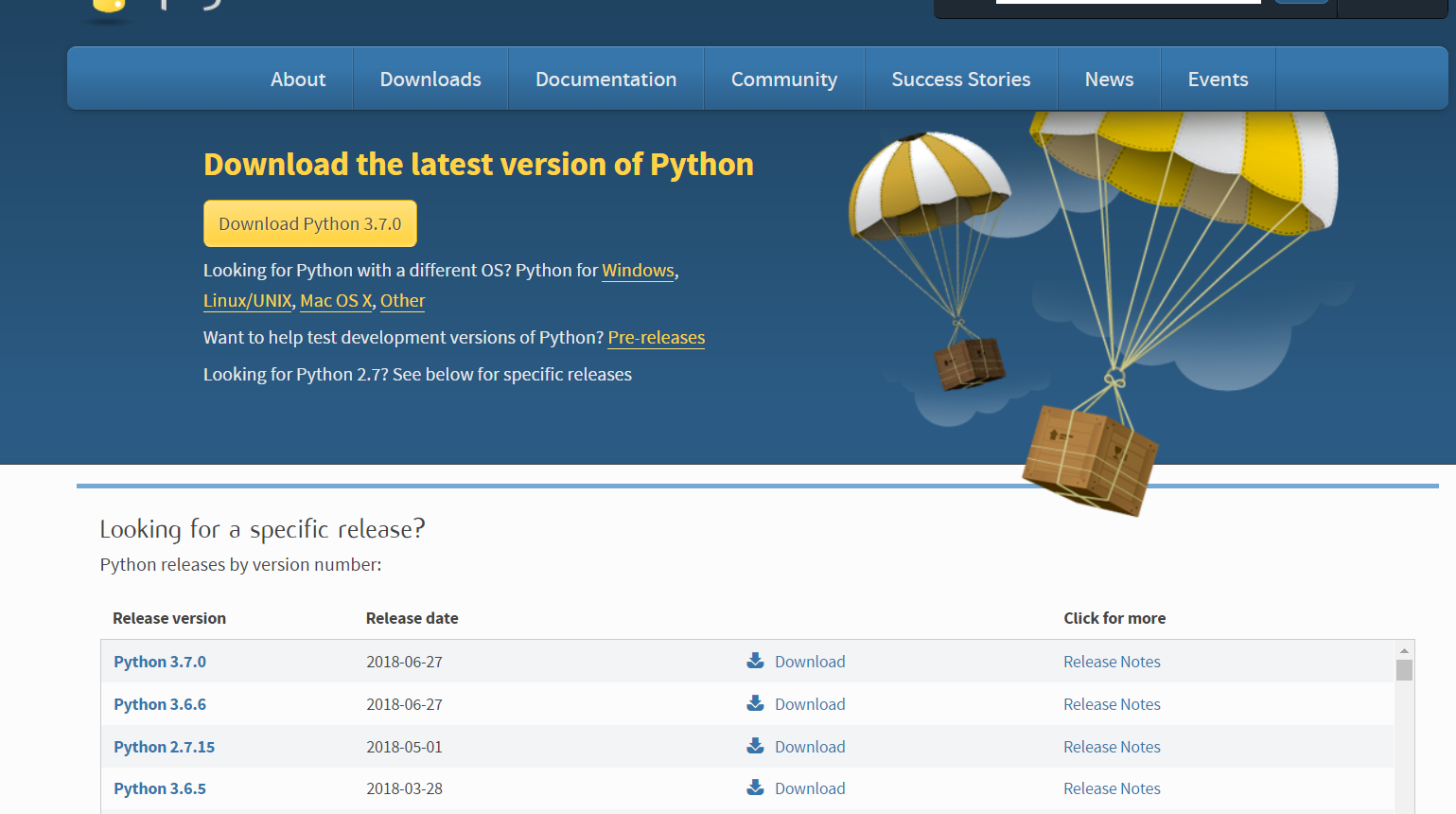Click download icon for Python 2.7.15 row
The image size is (1456, 814).
[x=755, y=746]
